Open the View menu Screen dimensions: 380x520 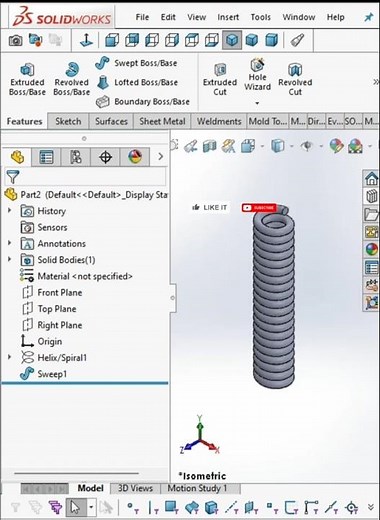196,17
